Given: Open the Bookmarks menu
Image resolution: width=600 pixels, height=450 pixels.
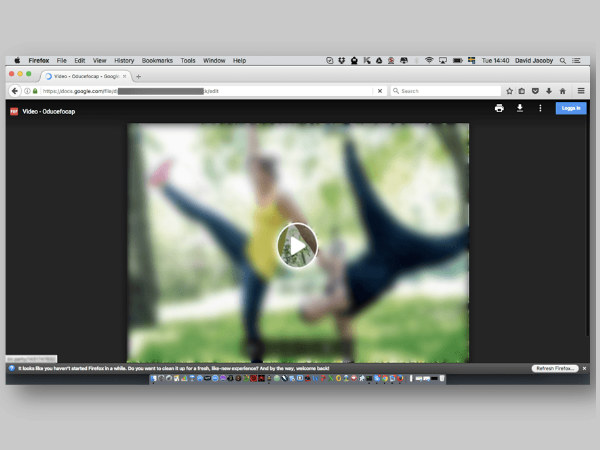Looking at the screenshot, I should tap(157, 61).
